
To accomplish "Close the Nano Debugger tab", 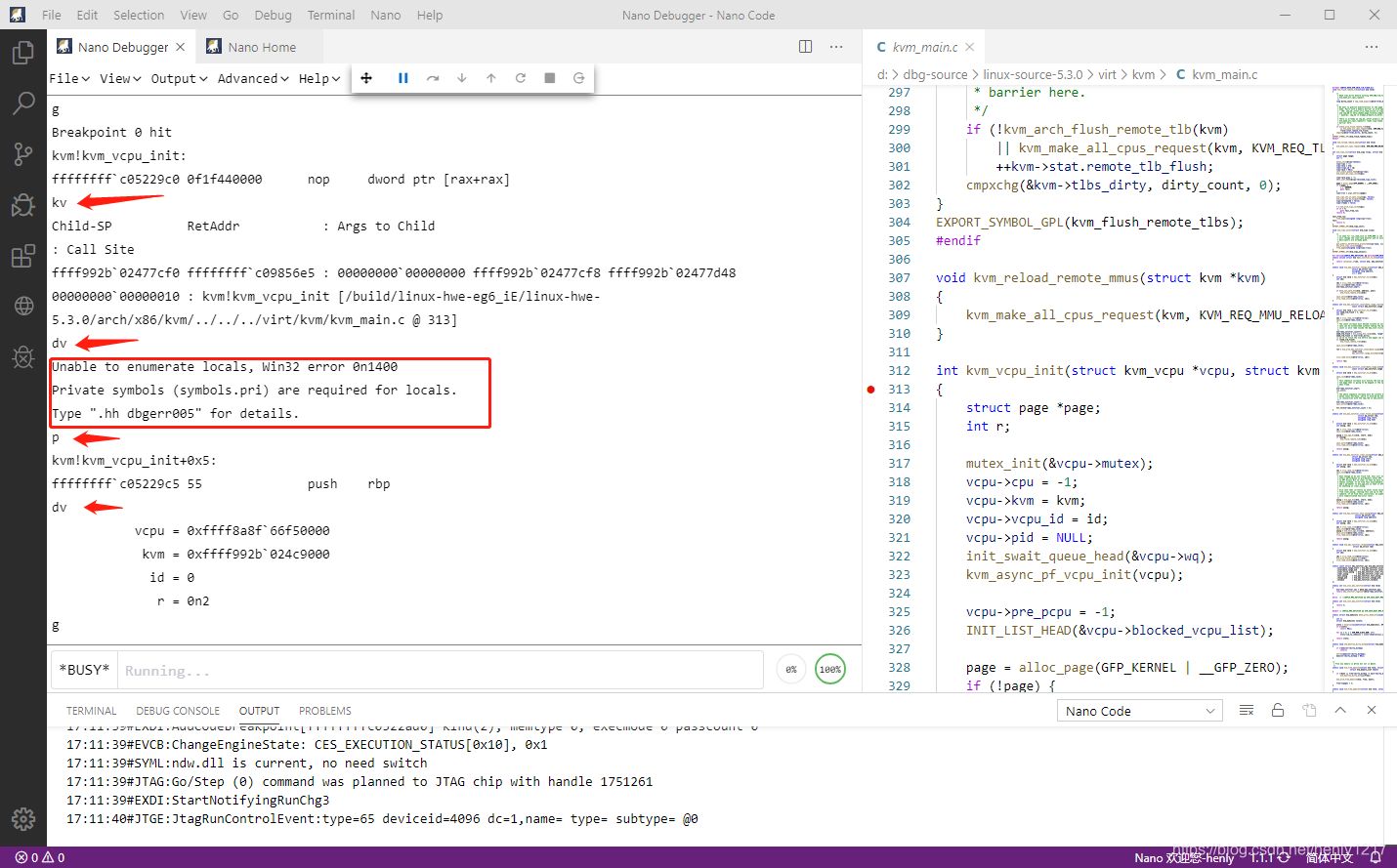I will [181, 47].
